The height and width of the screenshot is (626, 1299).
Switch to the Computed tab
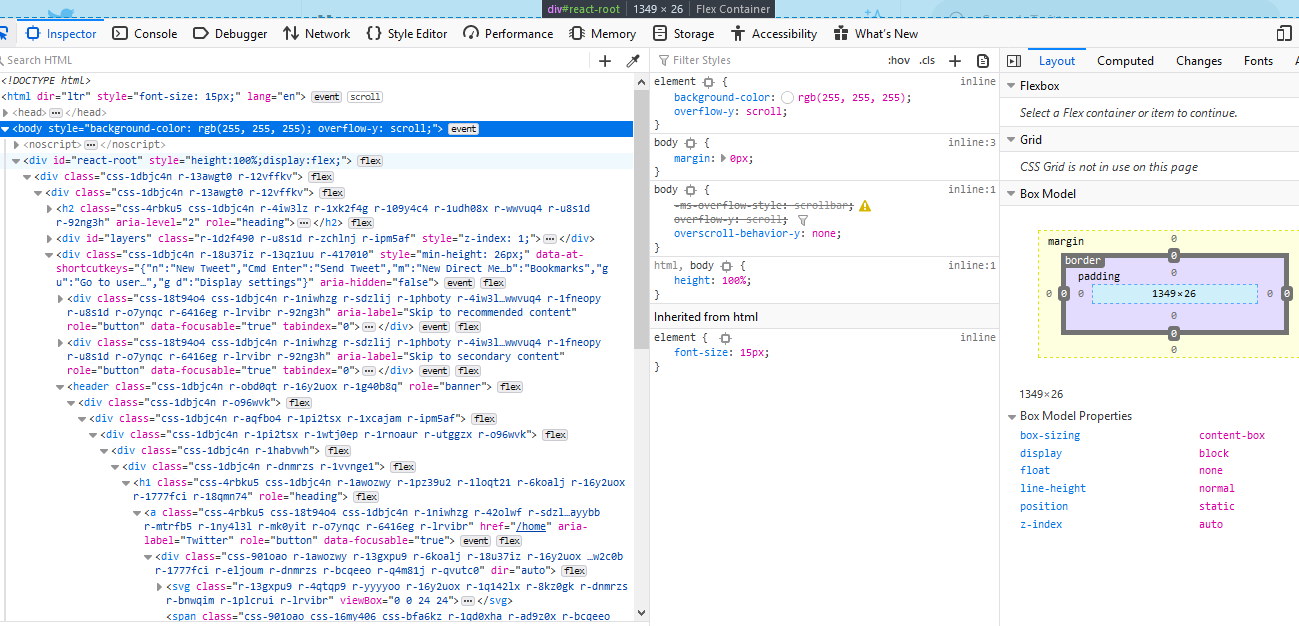pyautogui.click(x=1124, y=60)
